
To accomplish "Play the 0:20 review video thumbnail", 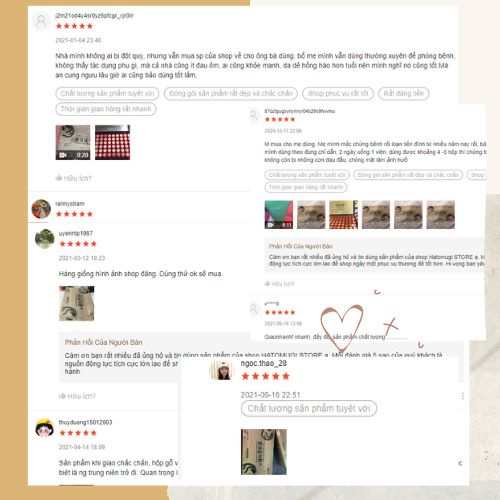I will [73, 142].
